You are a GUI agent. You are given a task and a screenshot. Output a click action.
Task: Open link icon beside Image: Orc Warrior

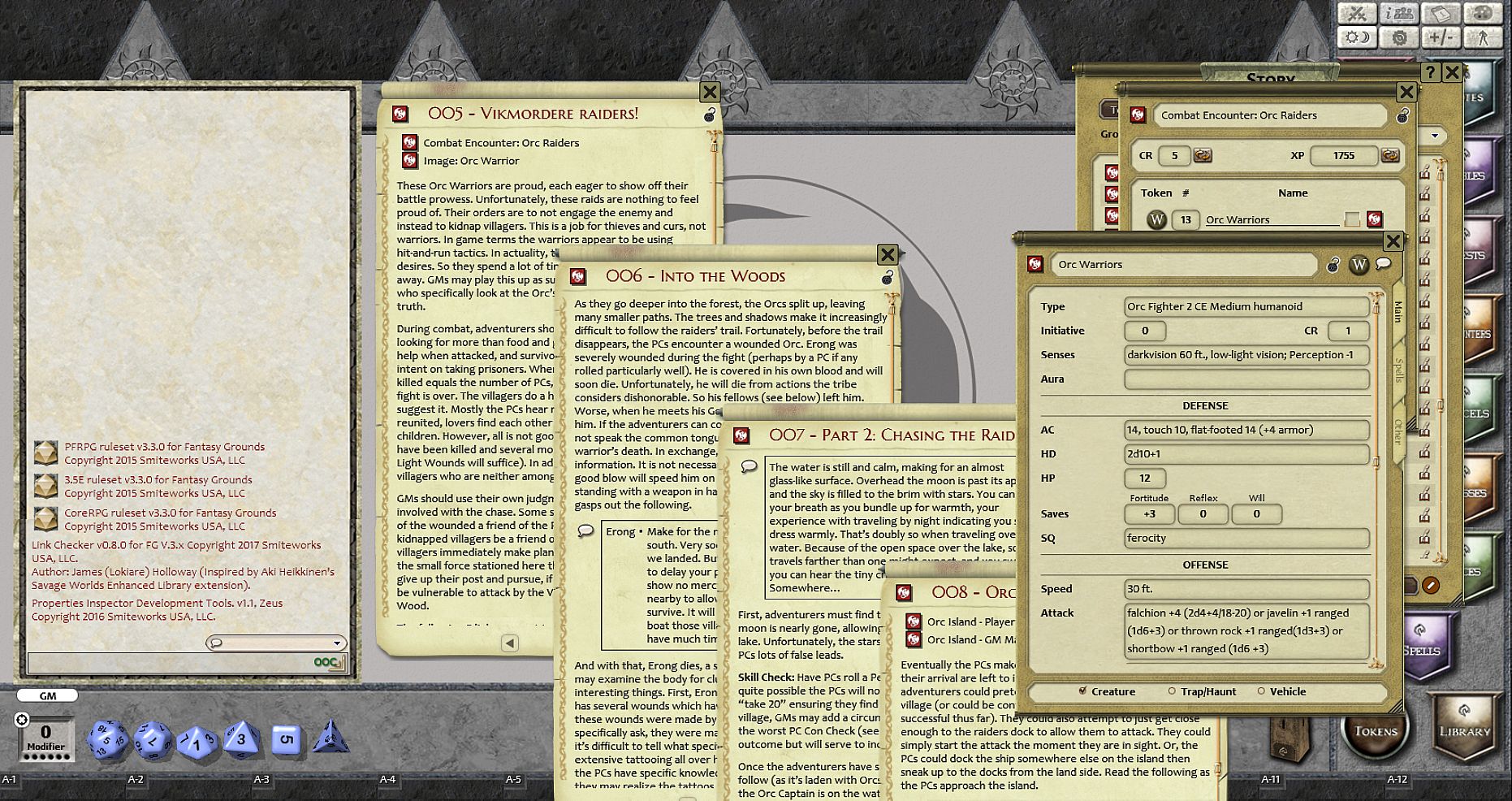[x=409, y=160]
